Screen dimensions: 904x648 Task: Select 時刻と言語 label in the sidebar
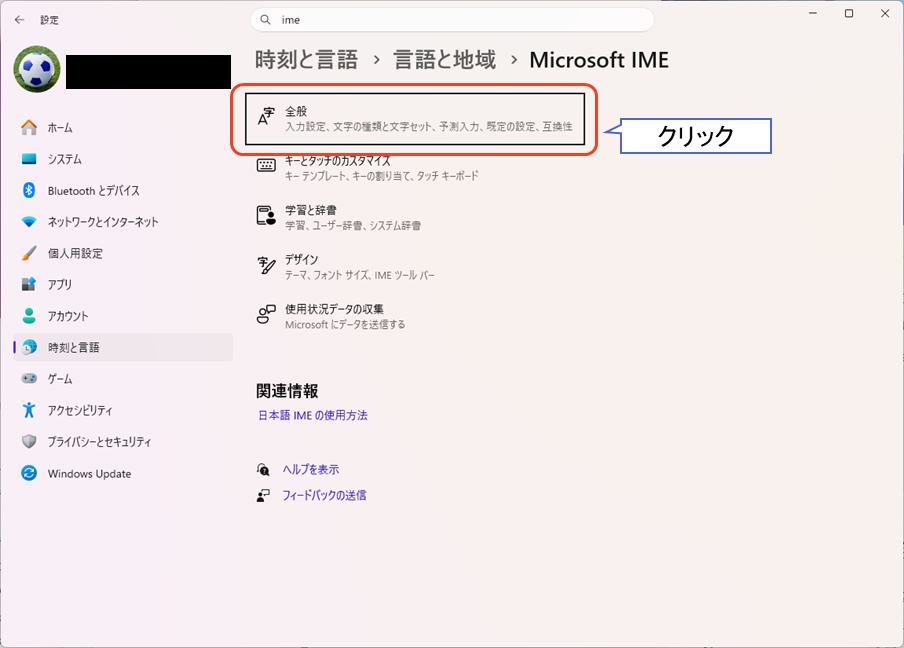point(74,347)
